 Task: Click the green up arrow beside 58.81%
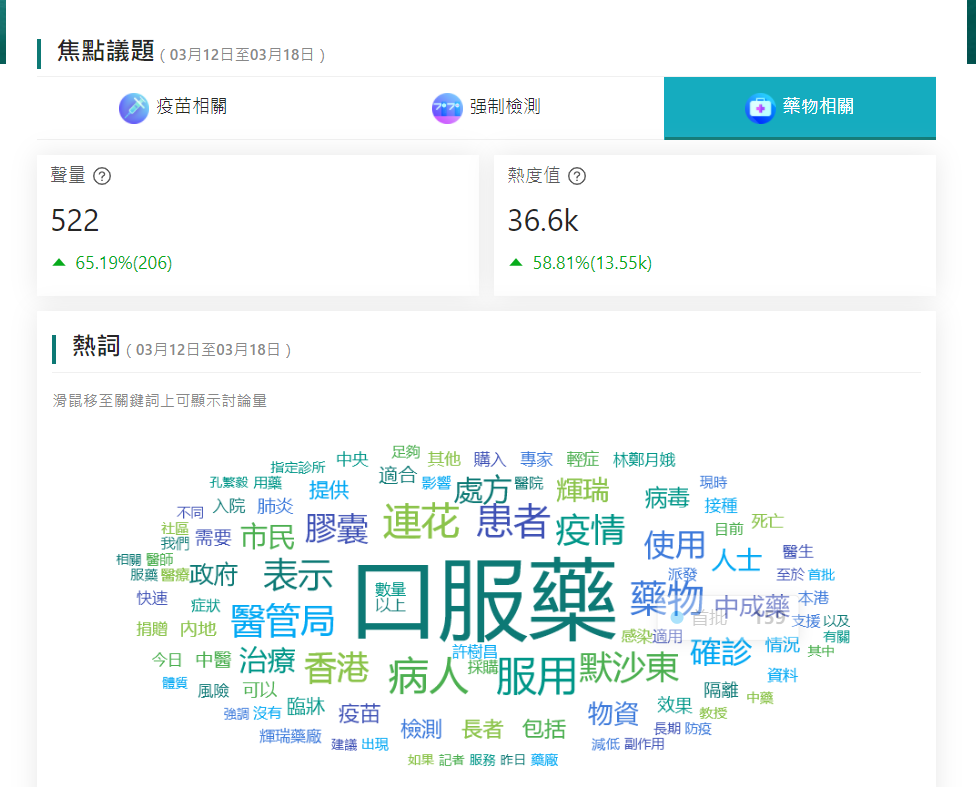(x=516, y=263)
